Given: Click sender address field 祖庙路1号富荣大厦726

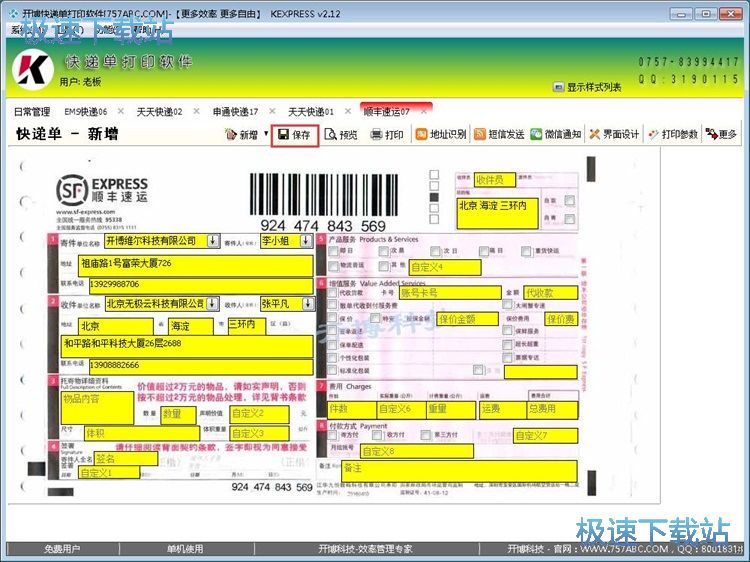Looking at the screenshot, I should coord(196,265).
